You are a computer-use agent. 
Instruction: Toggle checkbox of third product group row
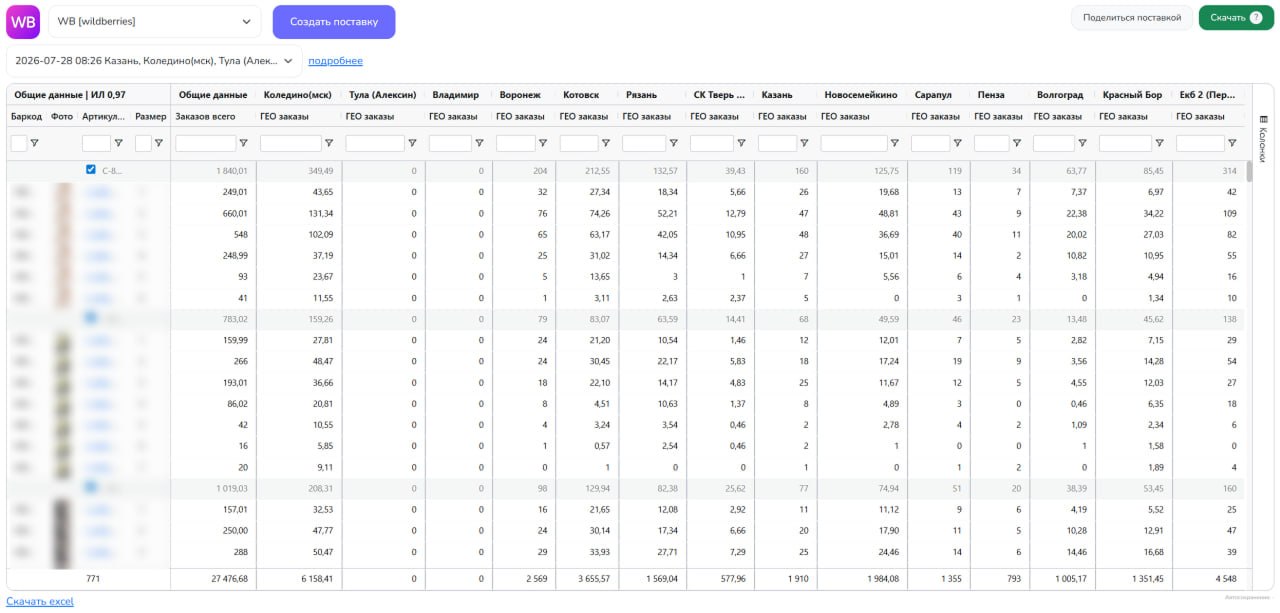tap(91, 487)
